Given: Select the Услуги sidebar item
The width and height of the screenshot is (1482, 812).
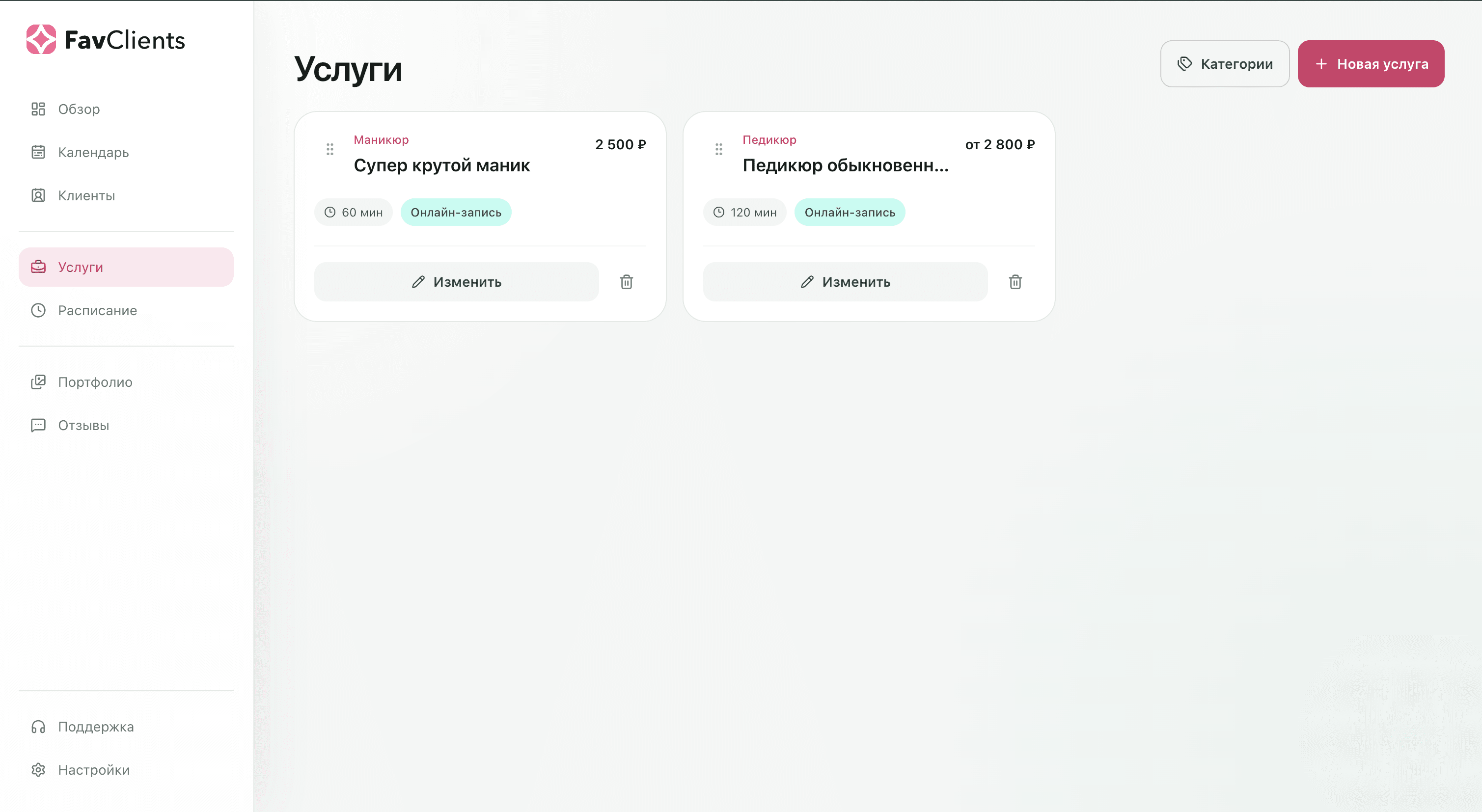Looking at the screenshot, I should pos(126,268).
